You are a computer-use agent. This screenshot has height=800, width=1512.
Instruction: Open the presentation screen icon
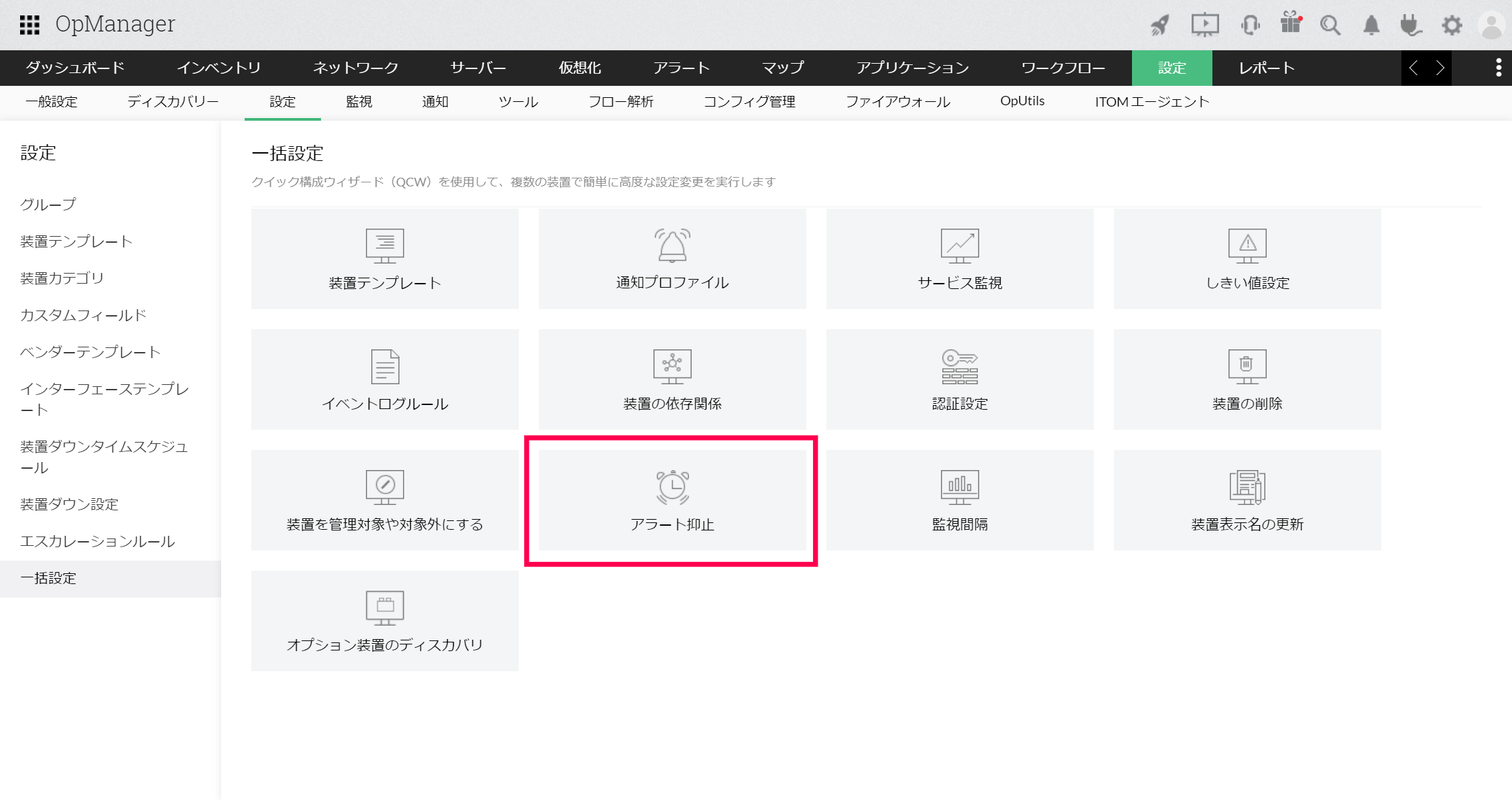pyautogui.click(x=1204, y=25)
